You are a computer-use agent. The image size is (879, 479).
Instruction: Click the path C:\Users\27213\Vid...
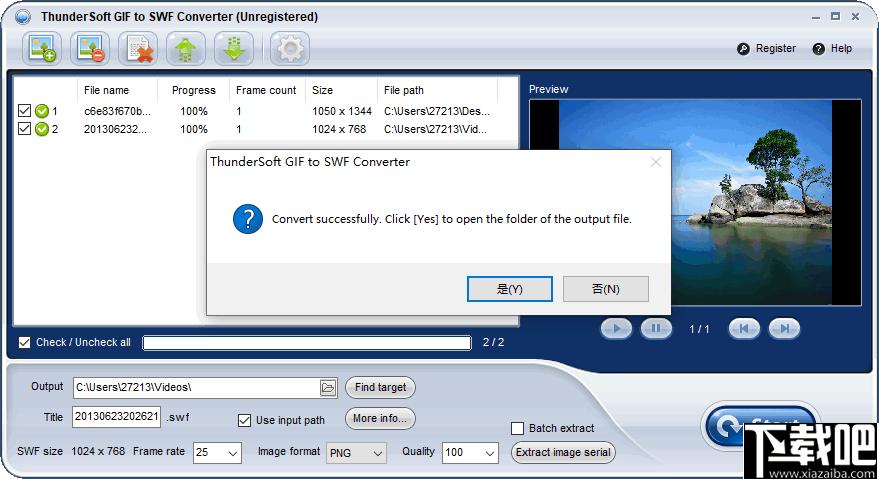click(x=435, y=129)
